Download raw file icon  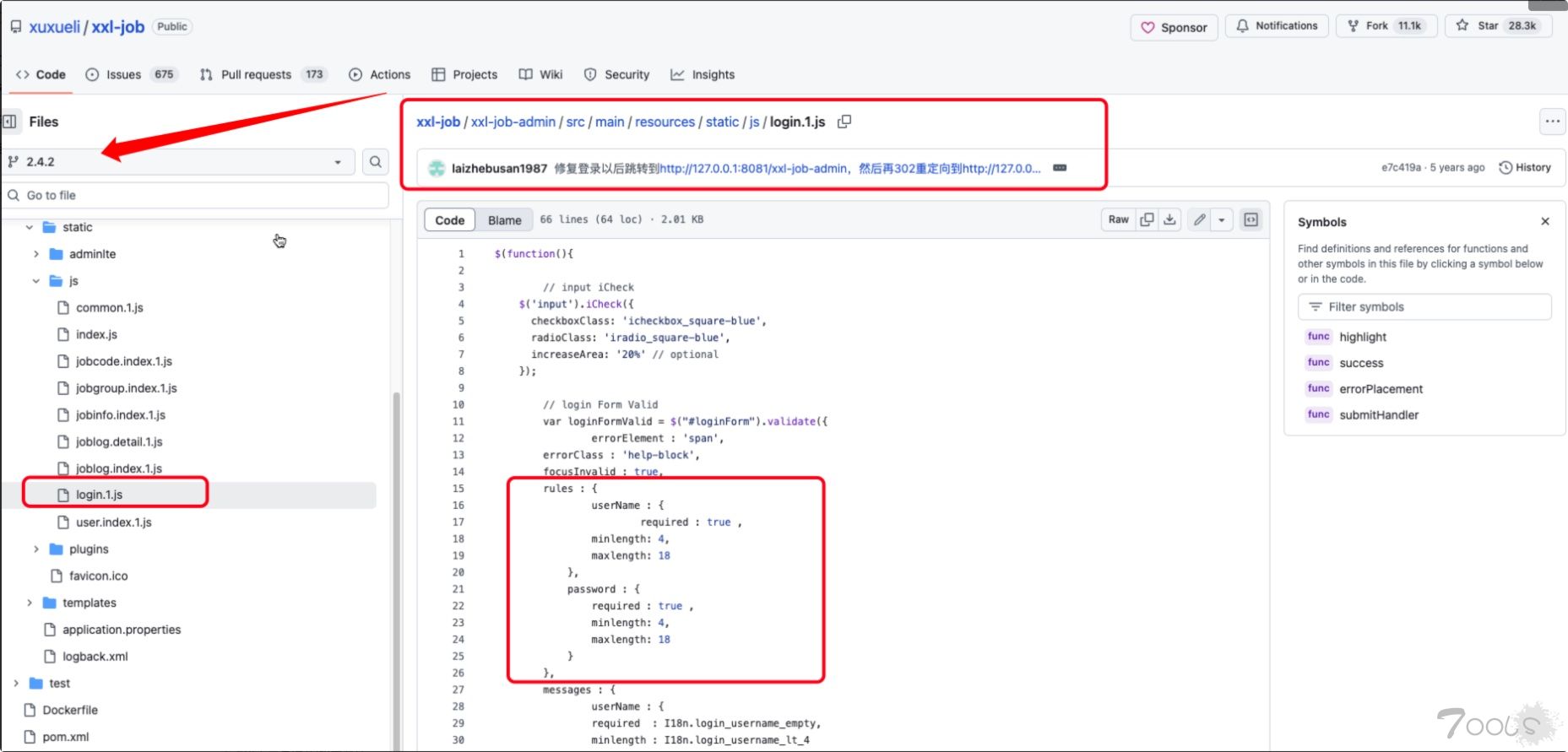point(1169,219)
